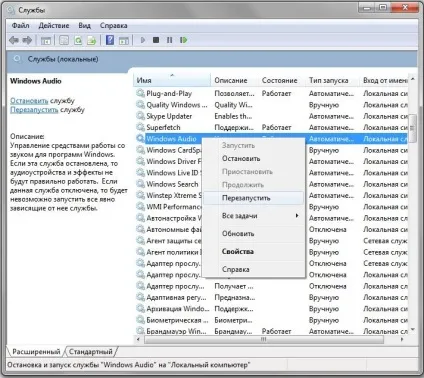
Task: Click the horizontal scrollbar thumb
Action: point(264,339)
